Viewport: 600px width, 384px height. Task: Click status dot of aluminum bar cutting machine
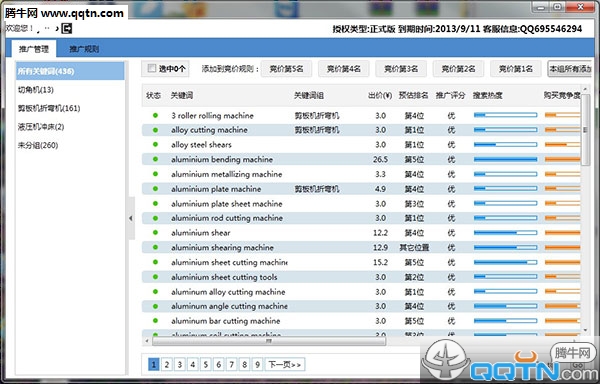(155, 321)
